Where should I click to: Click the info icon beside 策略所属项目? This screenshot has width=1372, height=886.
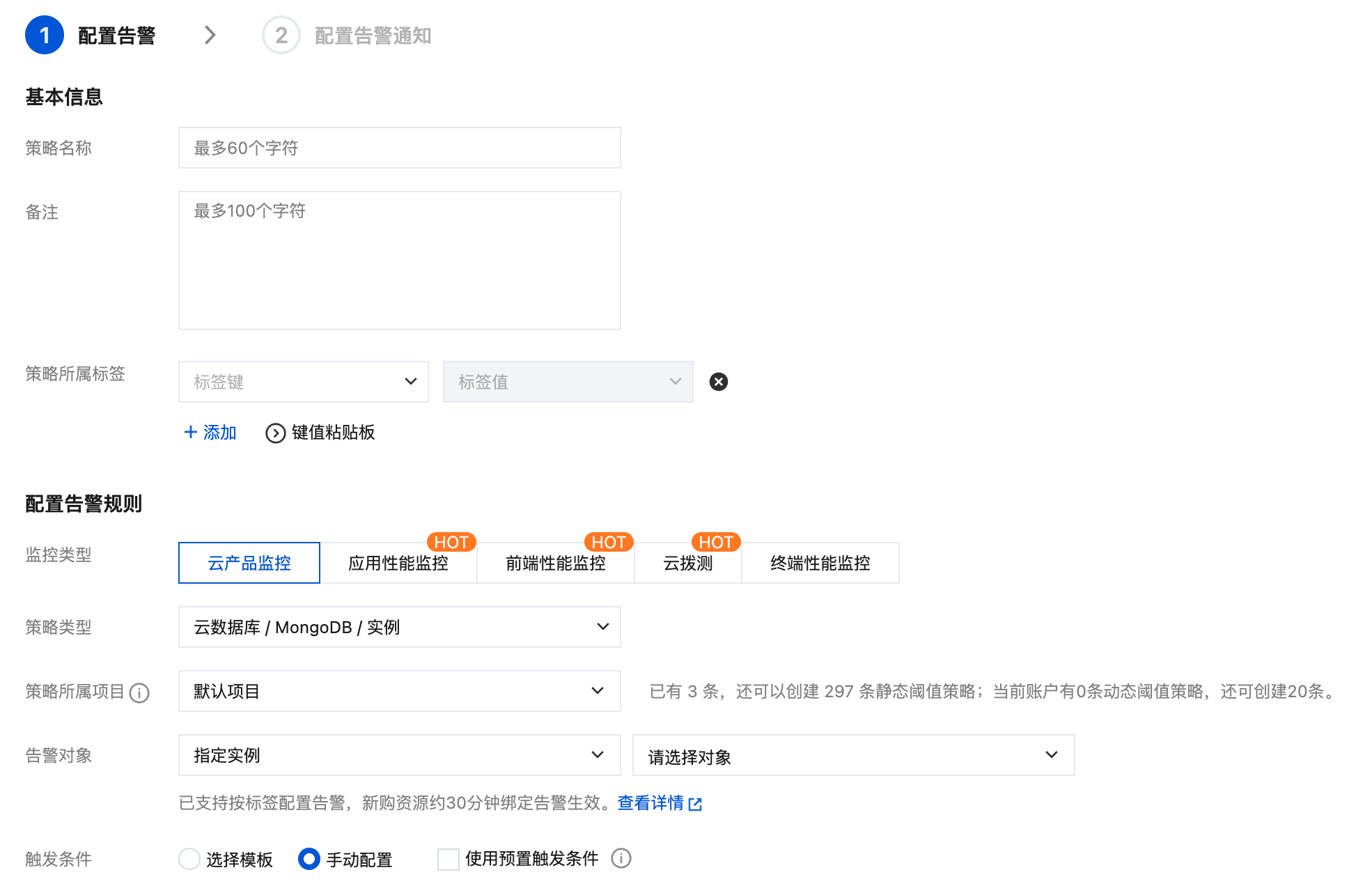click(x=139, y=693)
